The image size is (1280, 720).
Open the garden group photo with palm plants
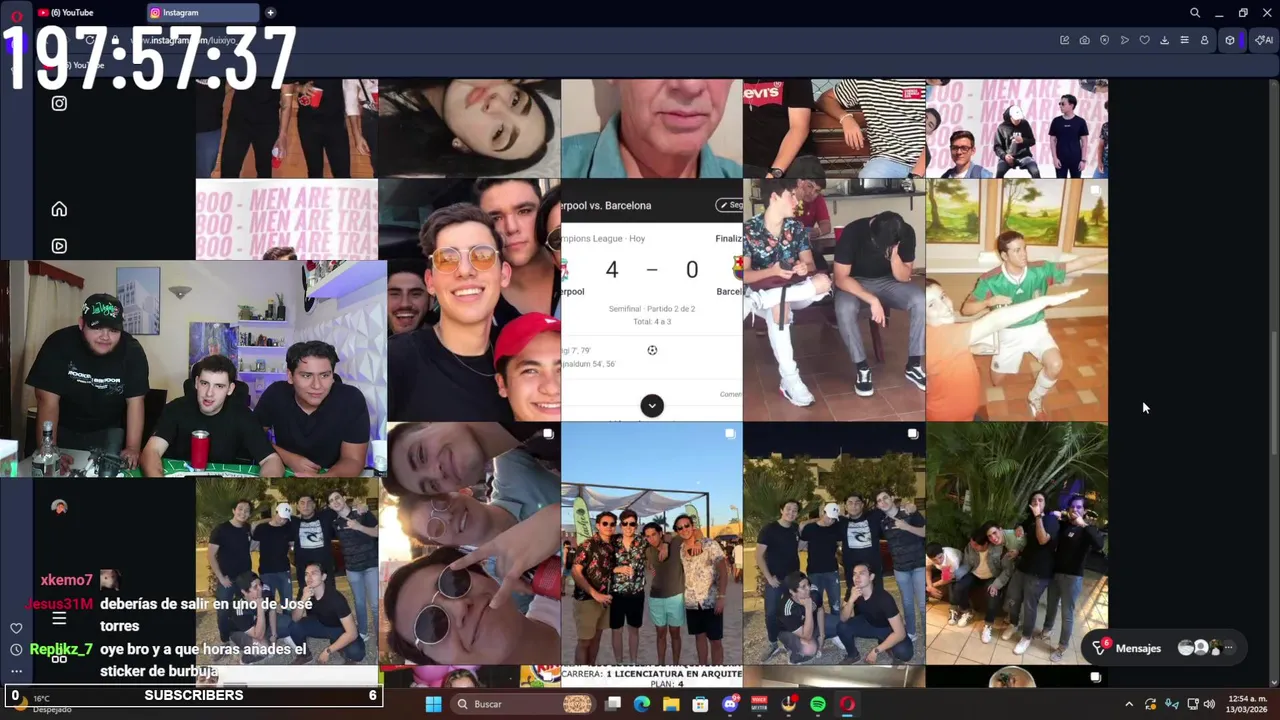[1017, 543]
